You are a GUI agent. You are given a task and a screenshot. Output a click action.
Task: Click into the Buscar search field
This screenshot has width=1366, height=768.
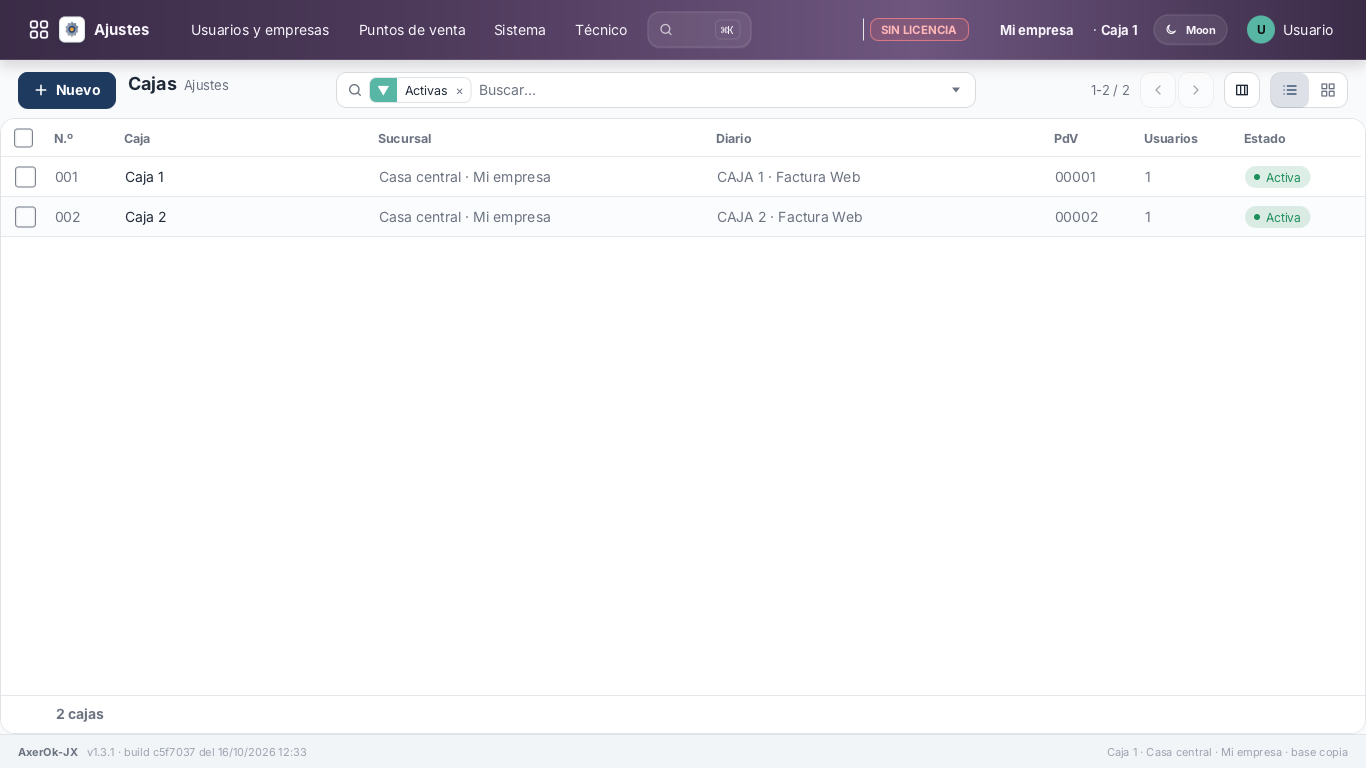point(710,90)
